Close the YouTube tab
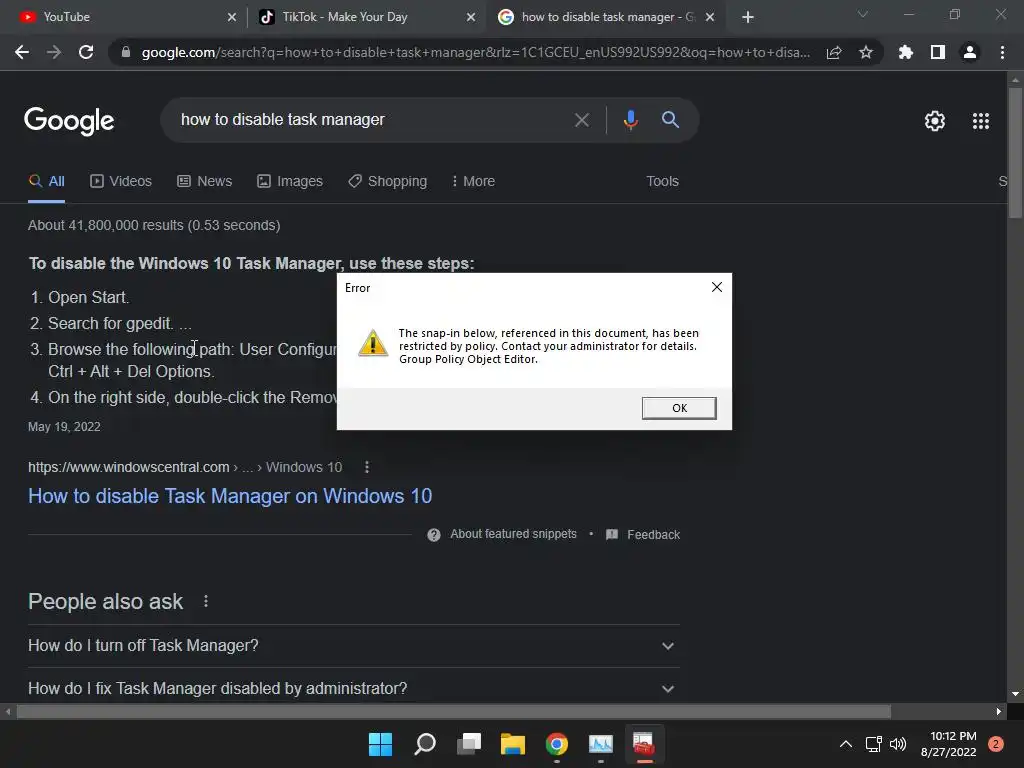 tap(232, 17)
